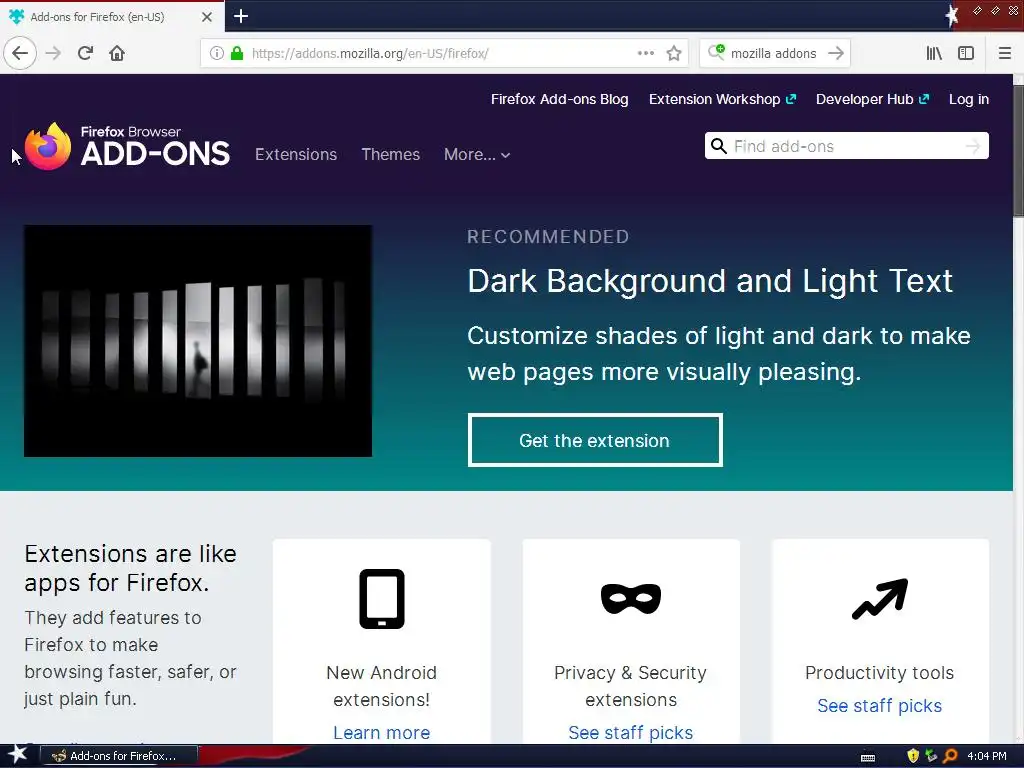Open the star start menu button

16,756
